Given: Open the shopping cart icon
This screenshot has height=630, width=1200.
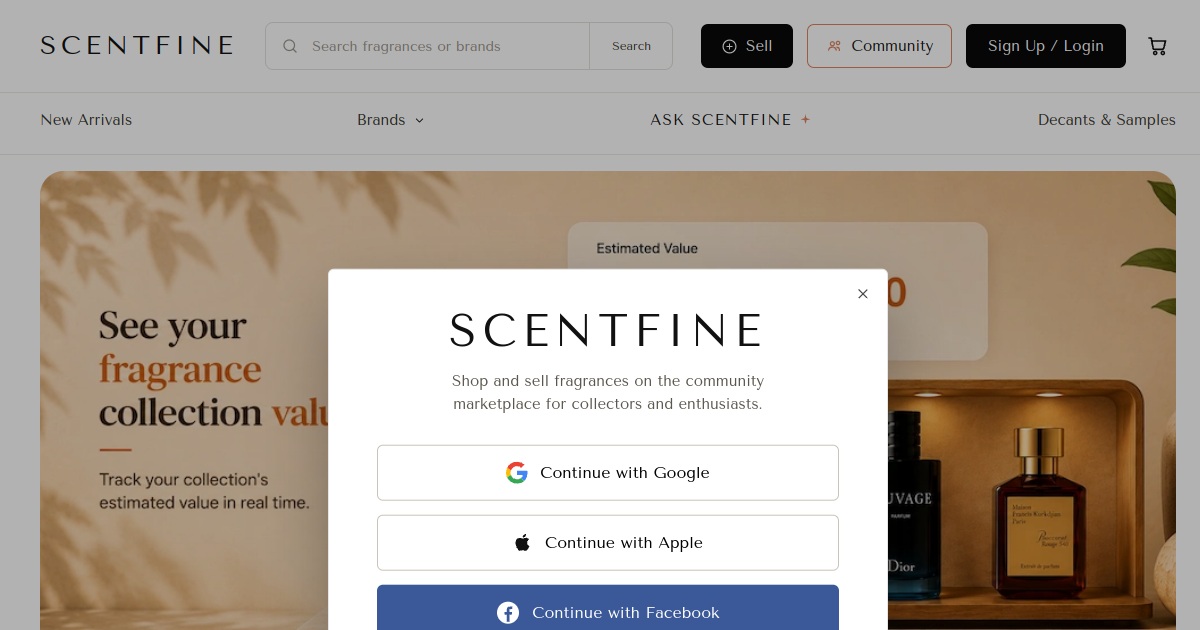Looking at the screenshot, I should point(1157,46).
